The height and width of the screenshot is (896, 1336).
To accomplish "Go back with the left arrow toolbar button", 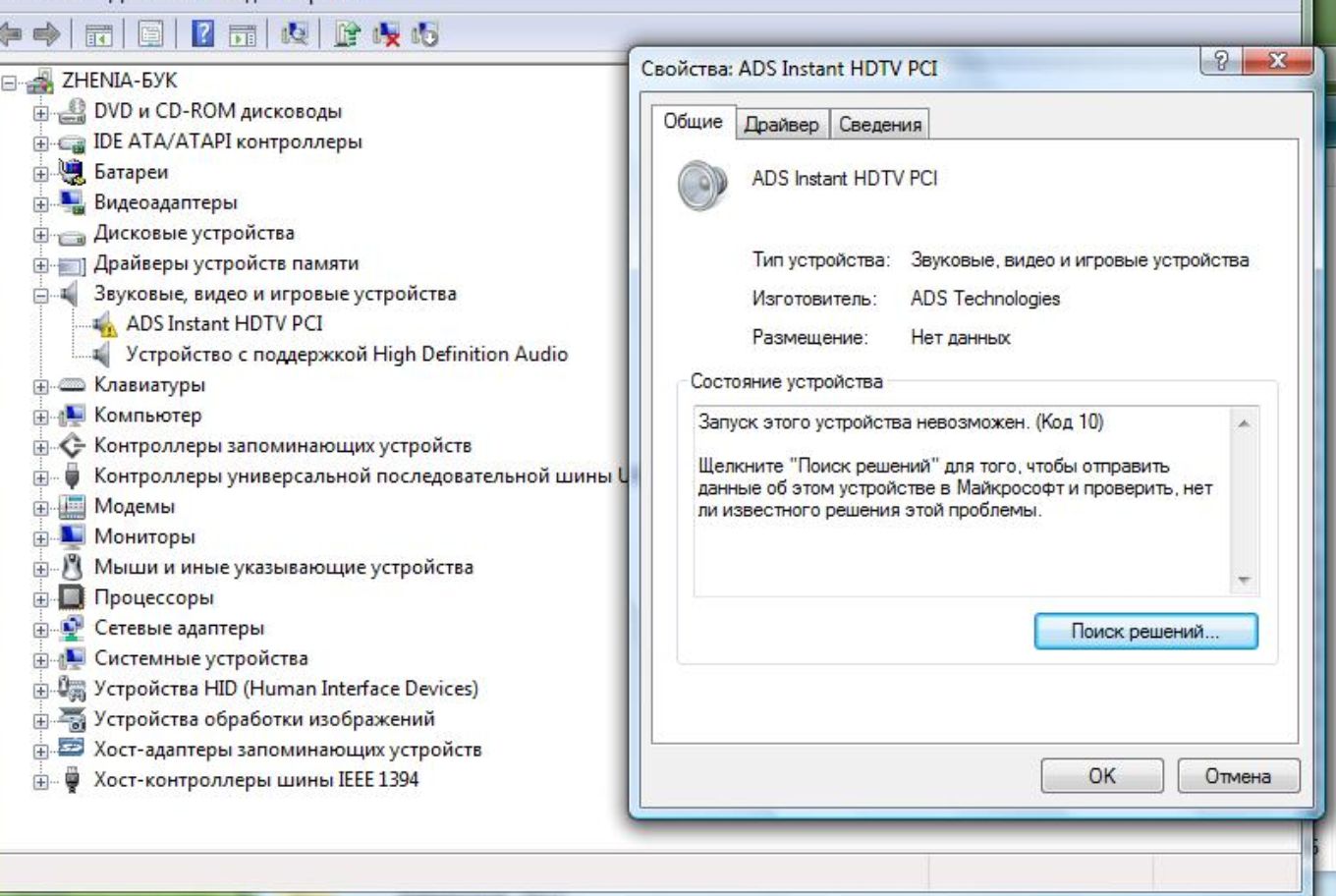I will [11, 35].
